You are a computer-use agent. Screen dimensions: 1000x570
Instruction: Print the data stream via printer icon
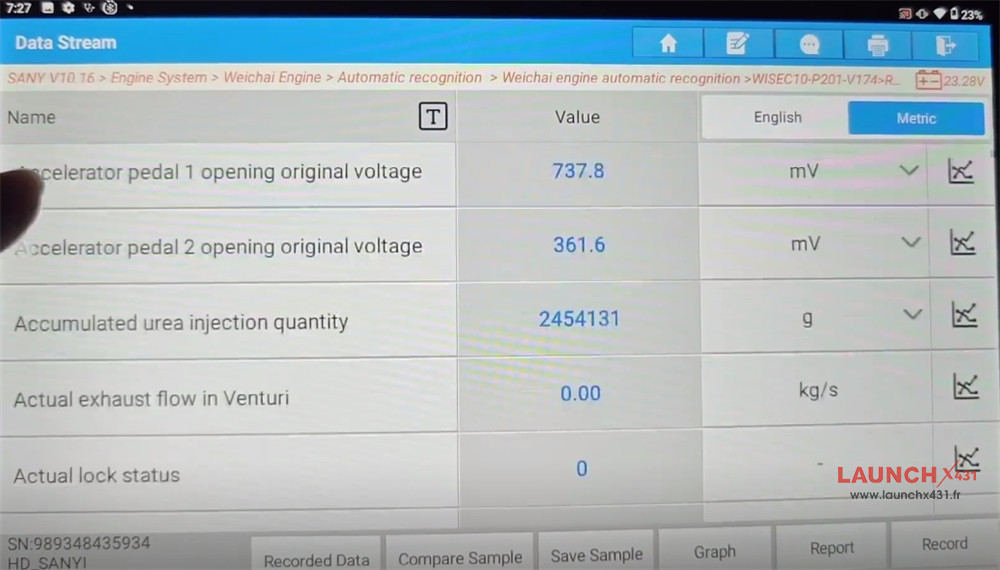click(878, 45)
